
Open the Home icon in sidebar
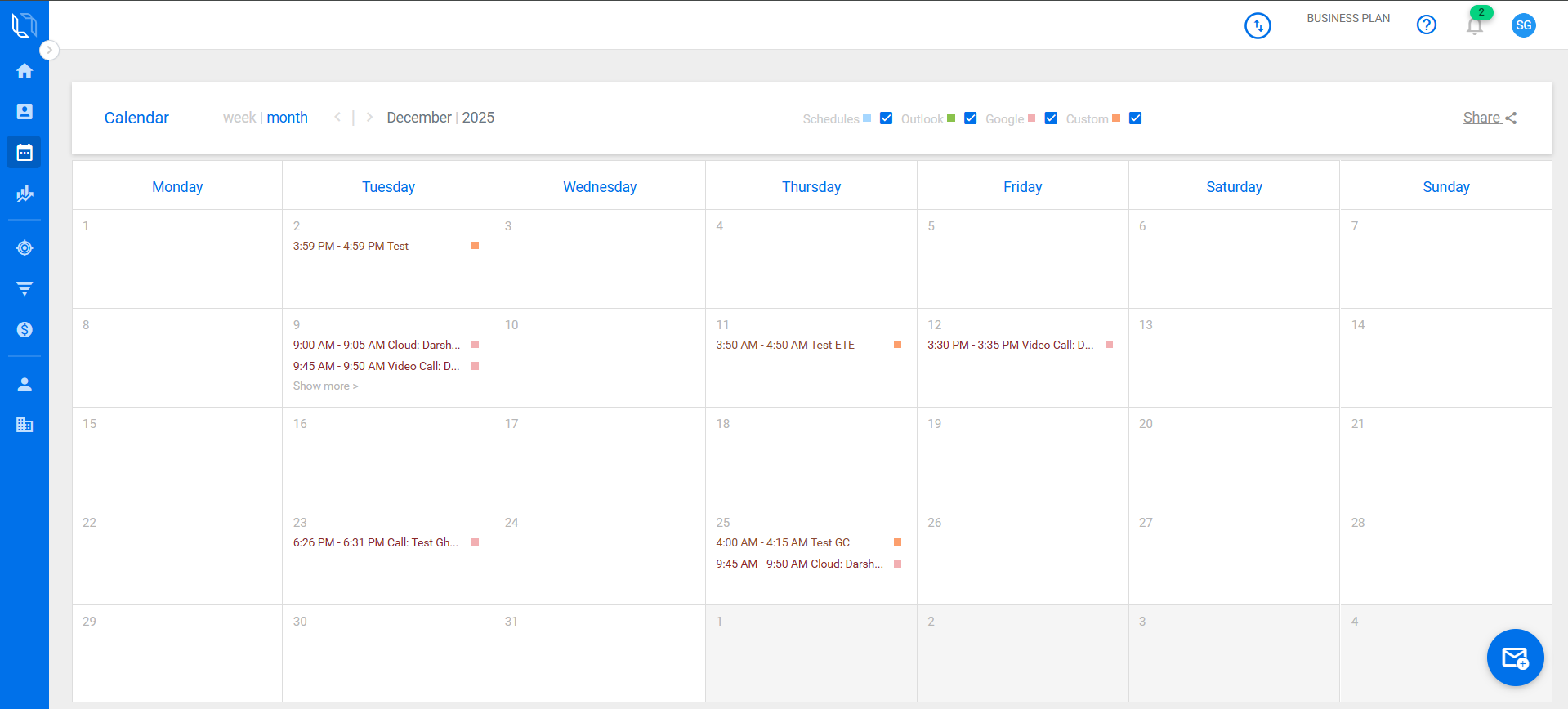(25, 71)
